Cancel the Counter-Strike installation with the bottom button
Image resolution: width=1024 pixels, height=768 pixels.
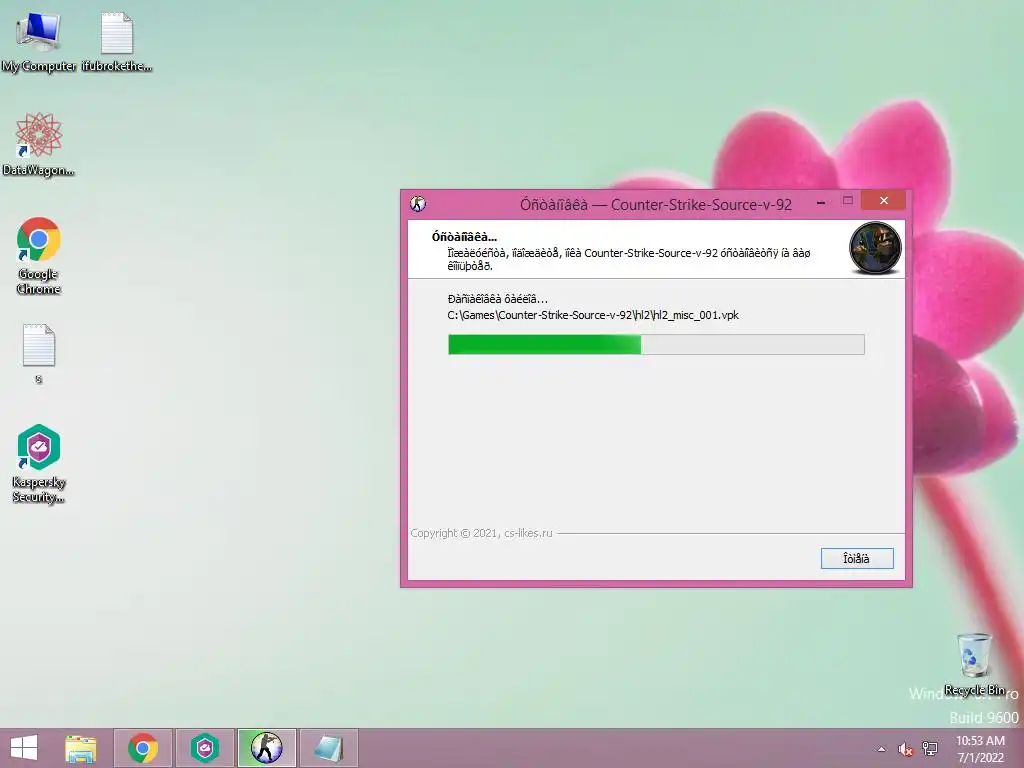[x=857, y=558]
